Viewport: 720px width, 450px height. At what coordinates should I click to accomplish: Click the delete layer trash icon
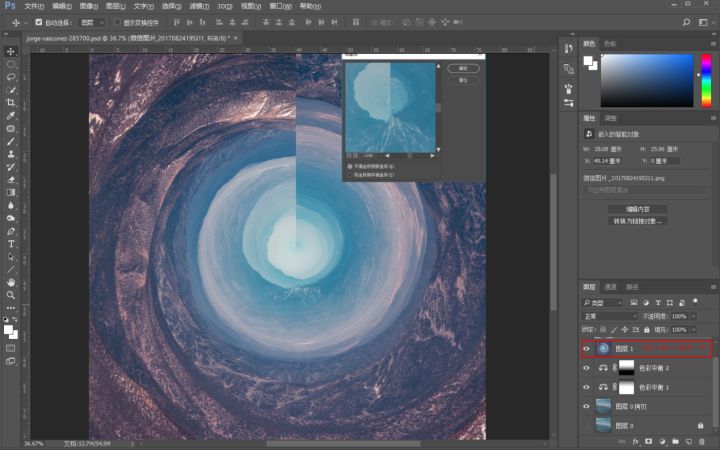tap(704, 440)
